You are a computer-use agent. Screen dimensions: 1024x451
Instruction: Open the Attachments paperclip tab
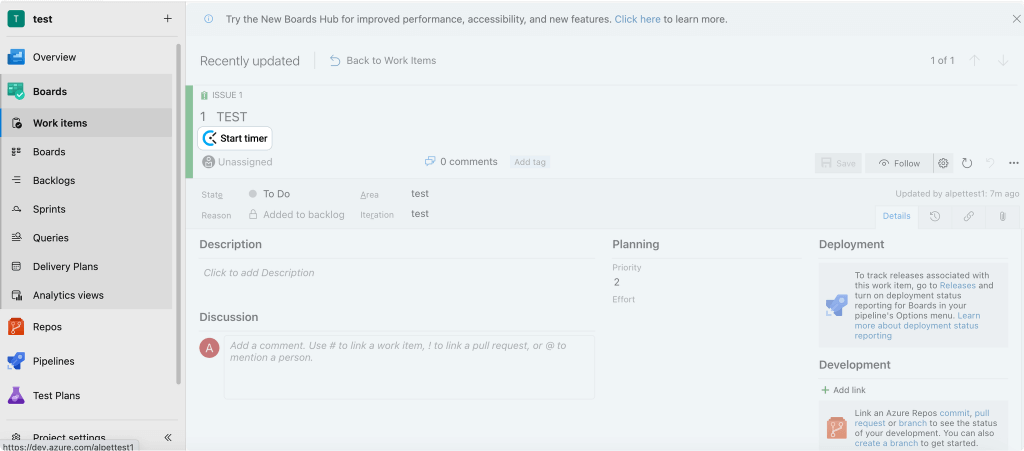[x=1002, y=216]
